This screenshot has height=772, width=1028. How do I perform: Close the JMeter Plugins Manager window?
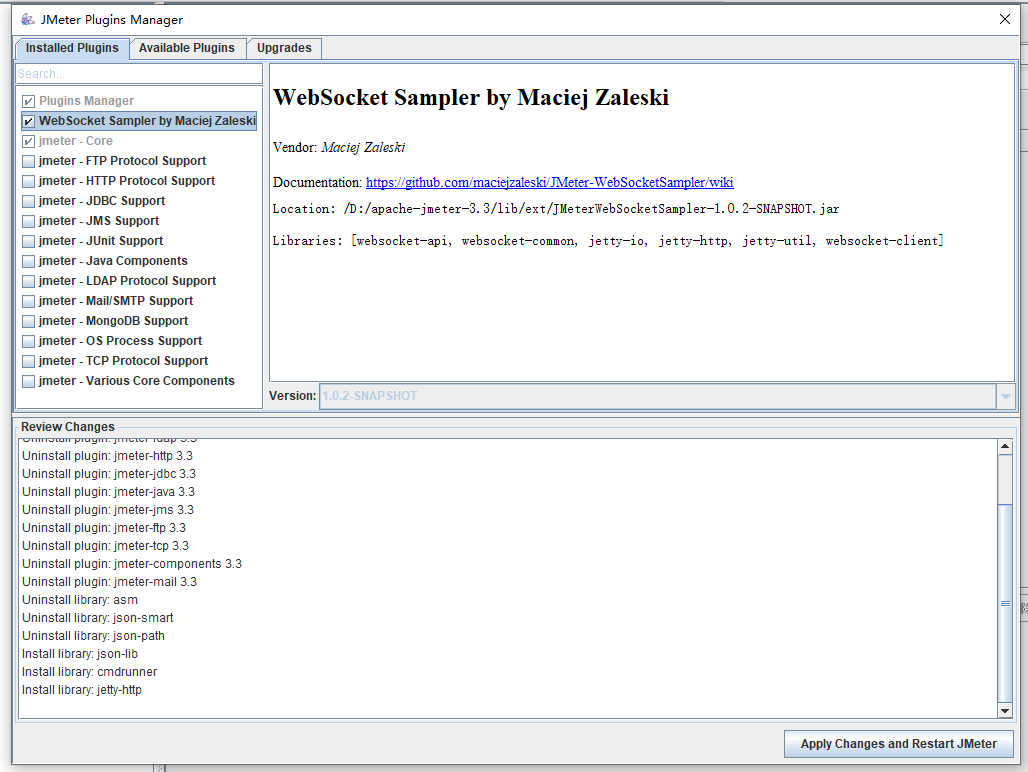pyautogui.click(x=1004, y=19)
